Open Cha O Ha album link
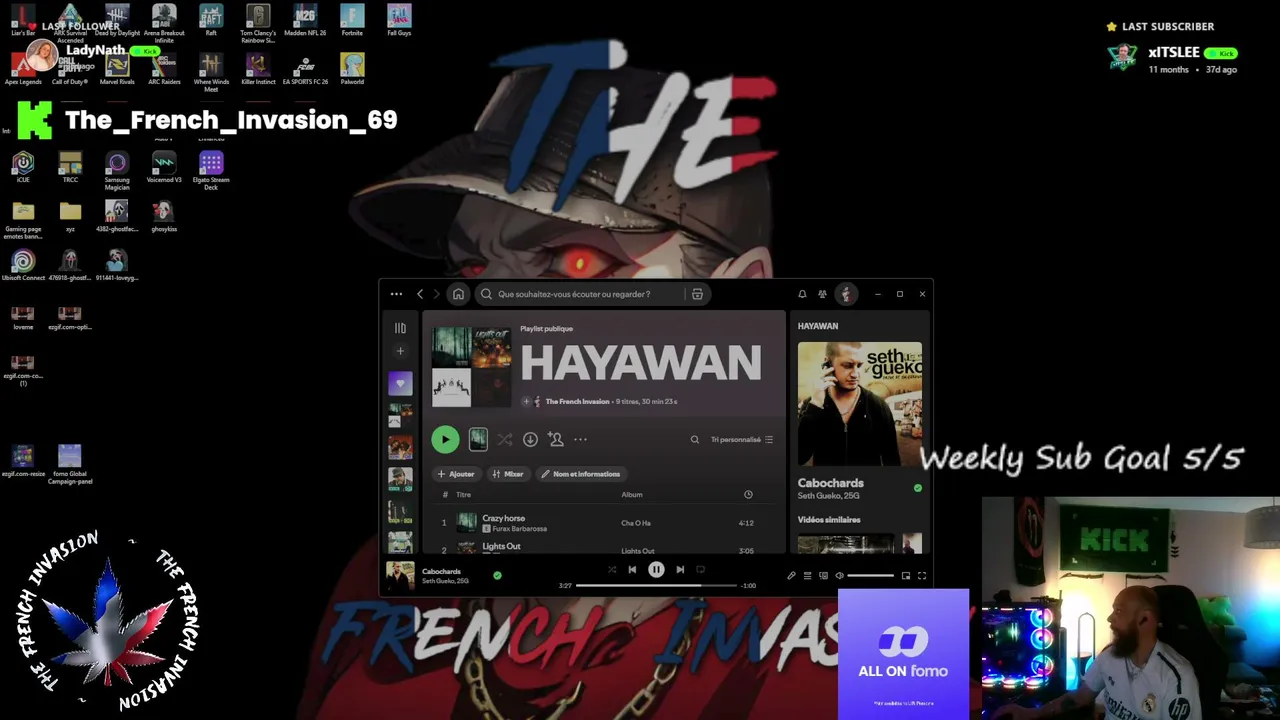This screenshot has height=720, width=1280. (x=636, y=523)
